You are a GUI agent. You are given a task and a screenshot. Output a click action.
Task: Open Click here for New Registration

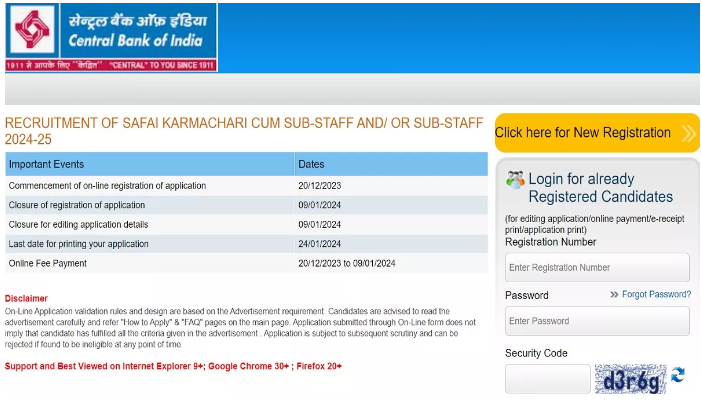[x=597, y=133]
